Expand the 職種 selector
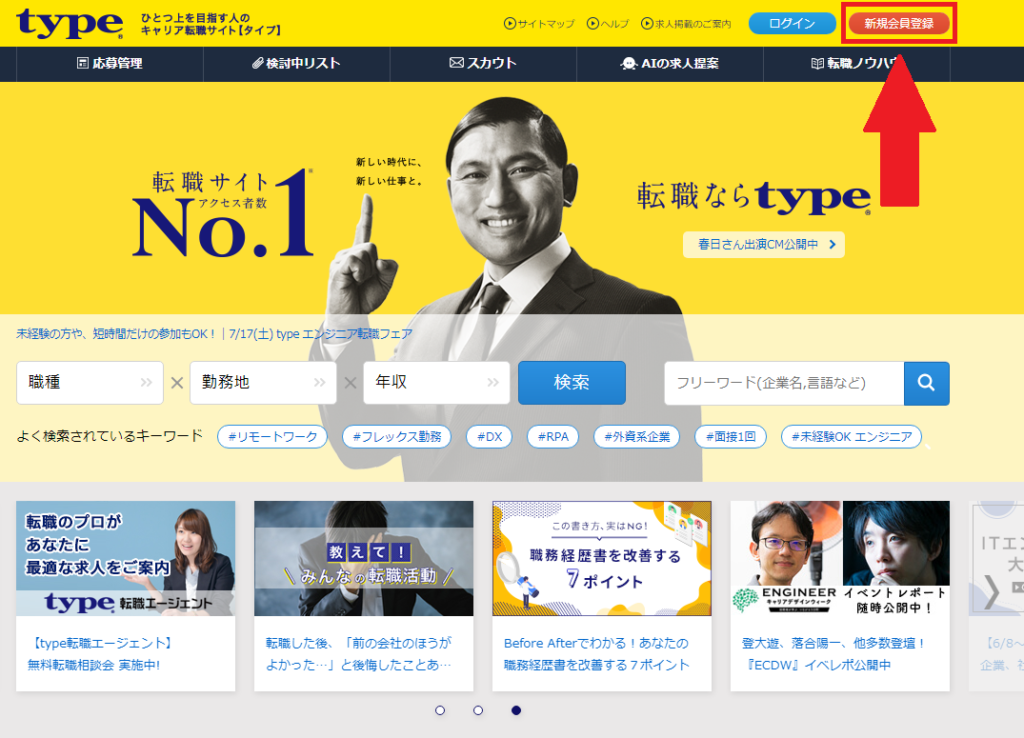The height and width of the screenshot is (738, 1024). (90, 382)
